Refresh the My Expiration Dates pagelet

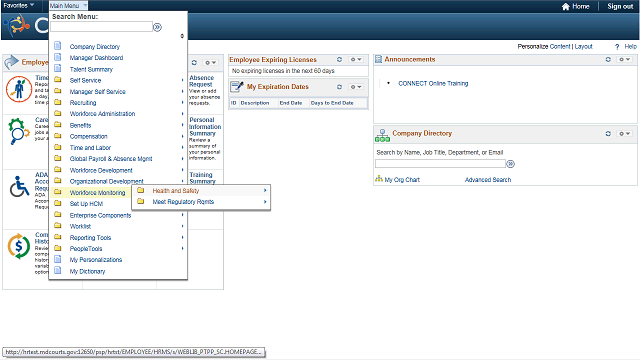point(339,87)
